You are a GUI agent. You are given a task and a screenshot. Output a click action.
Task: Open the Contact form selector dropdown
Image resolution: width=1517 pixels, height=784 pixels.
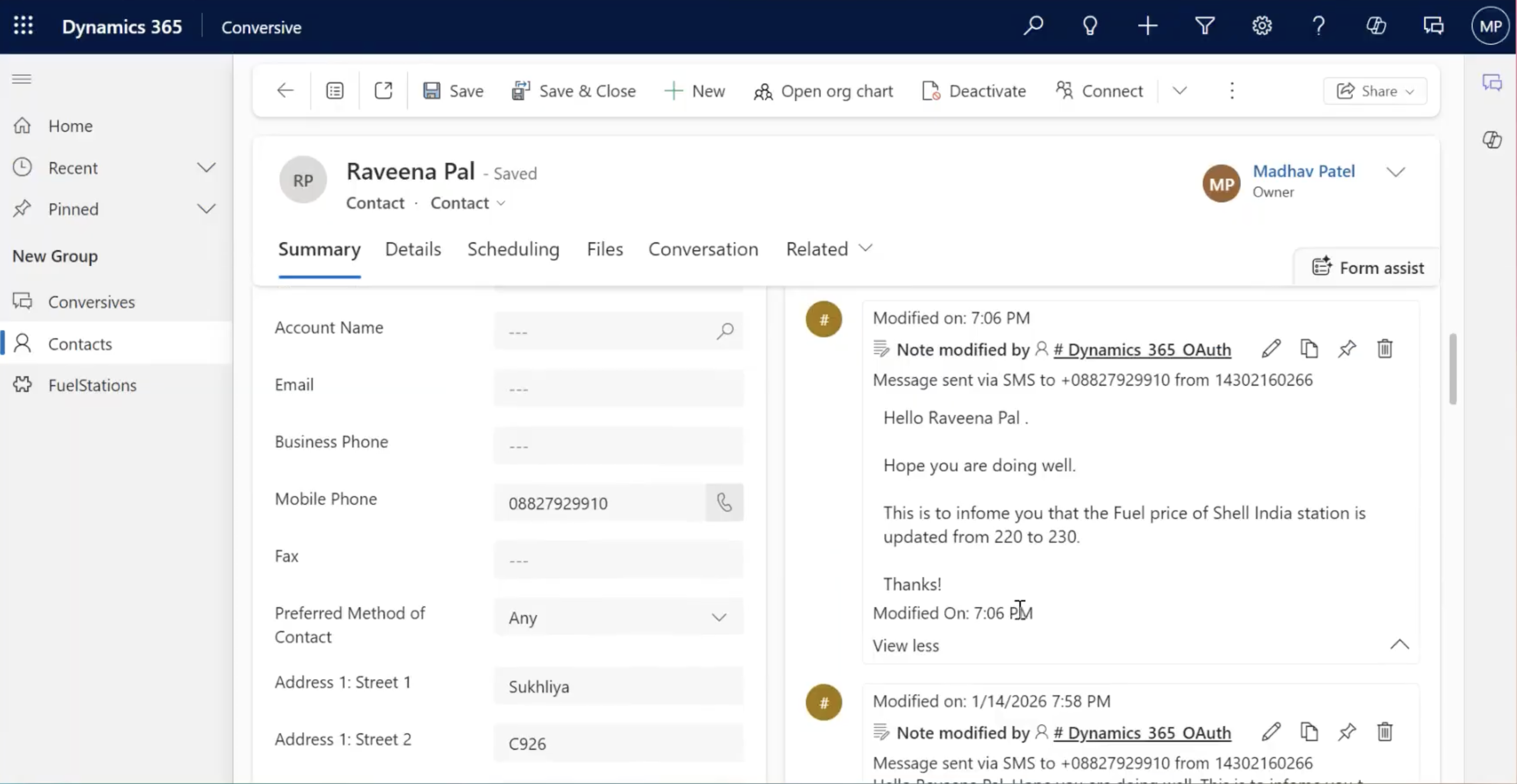(x=467, y=203)
